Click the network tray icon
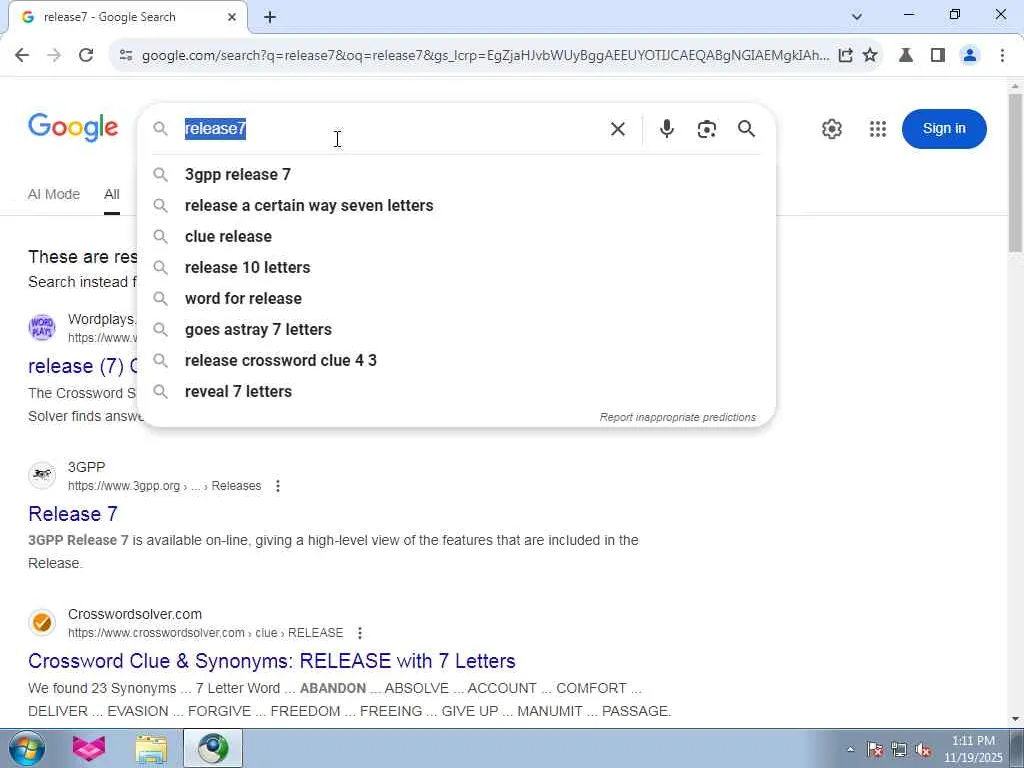 point(899,749)
